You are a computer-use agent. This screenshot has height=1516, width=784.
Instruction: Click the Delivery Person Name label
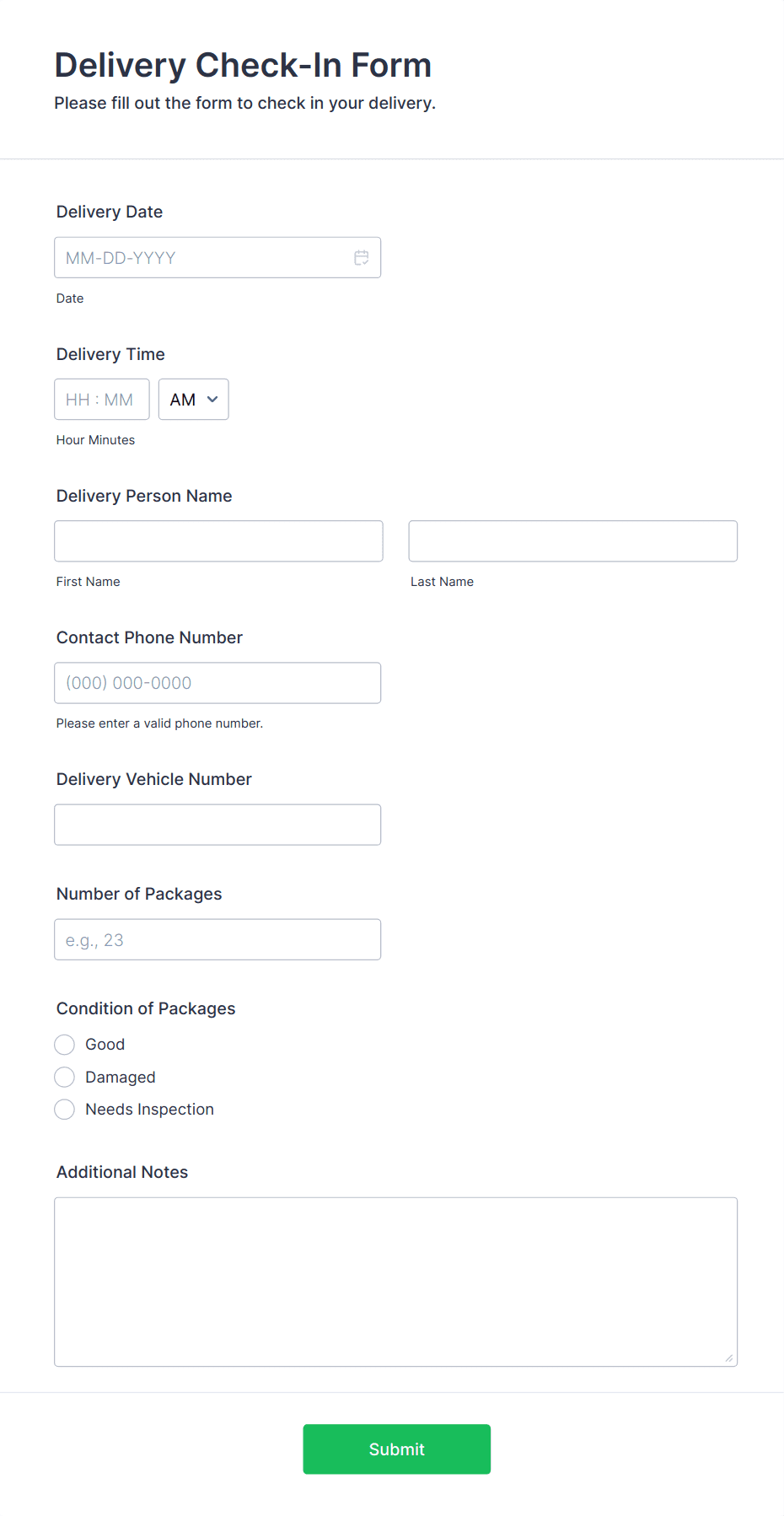pyautogui.click(x=144, y=496)
